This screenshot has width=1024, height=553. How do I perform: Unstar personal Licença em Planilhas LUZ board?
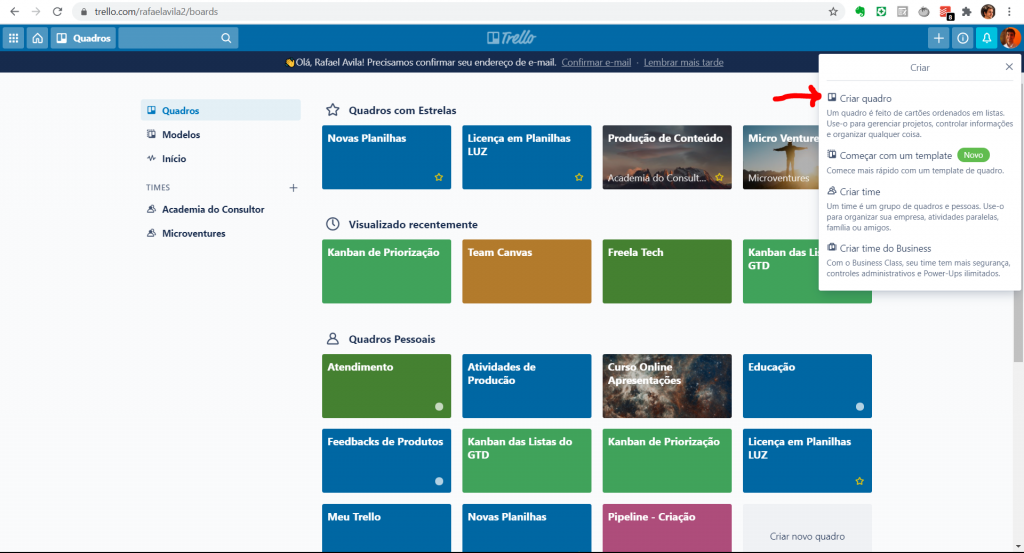pyautogui.click(x=859, y=481)
